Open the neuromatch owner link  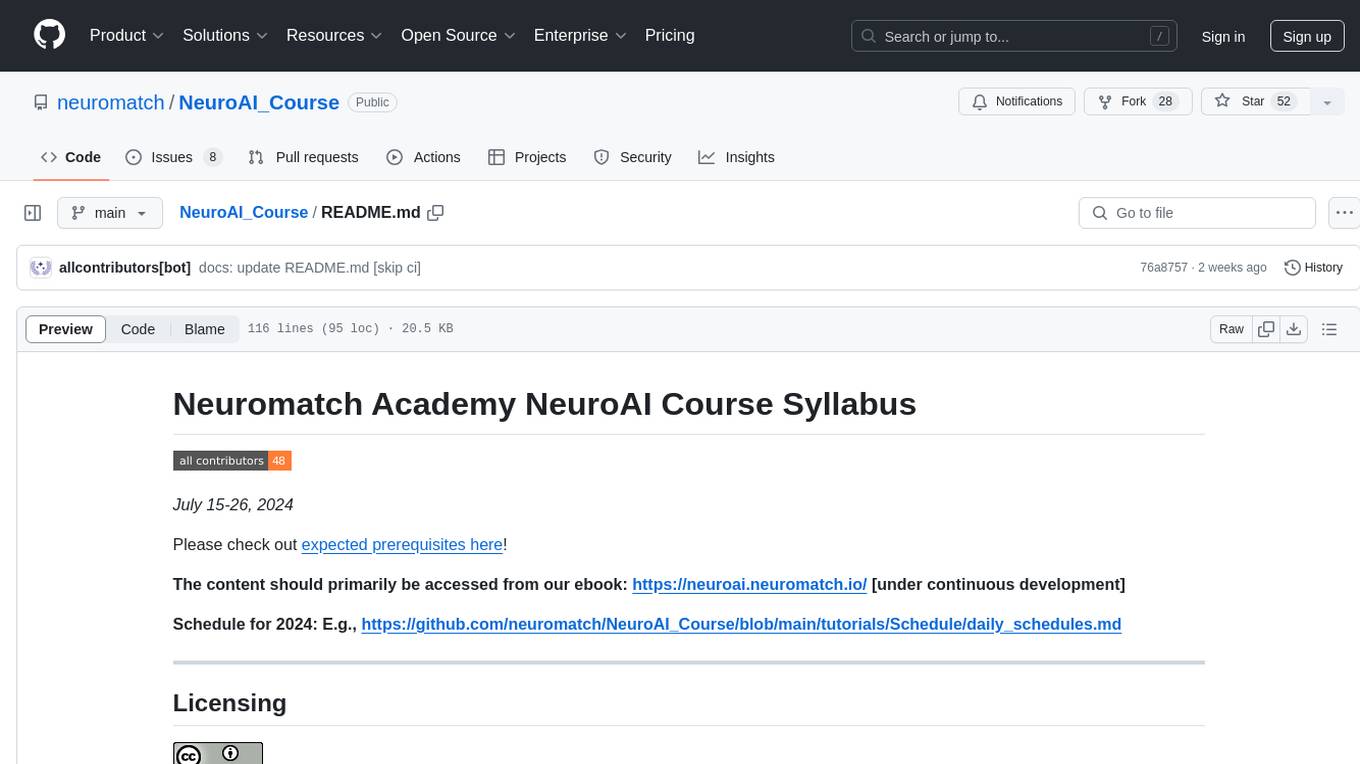(111, 102)
